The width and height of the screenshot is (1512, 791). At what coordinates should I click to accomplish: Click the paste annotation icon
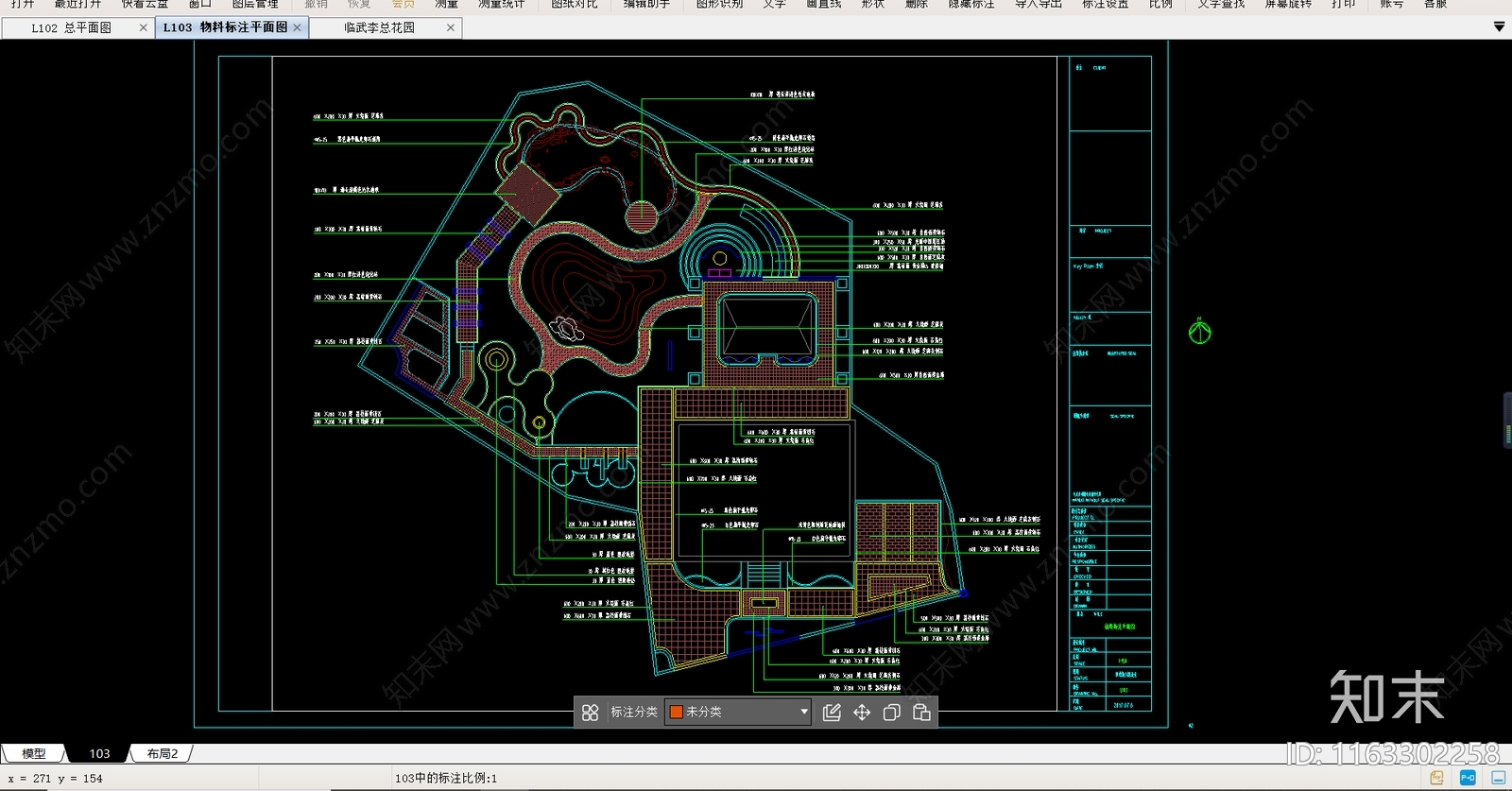(921, 713)
